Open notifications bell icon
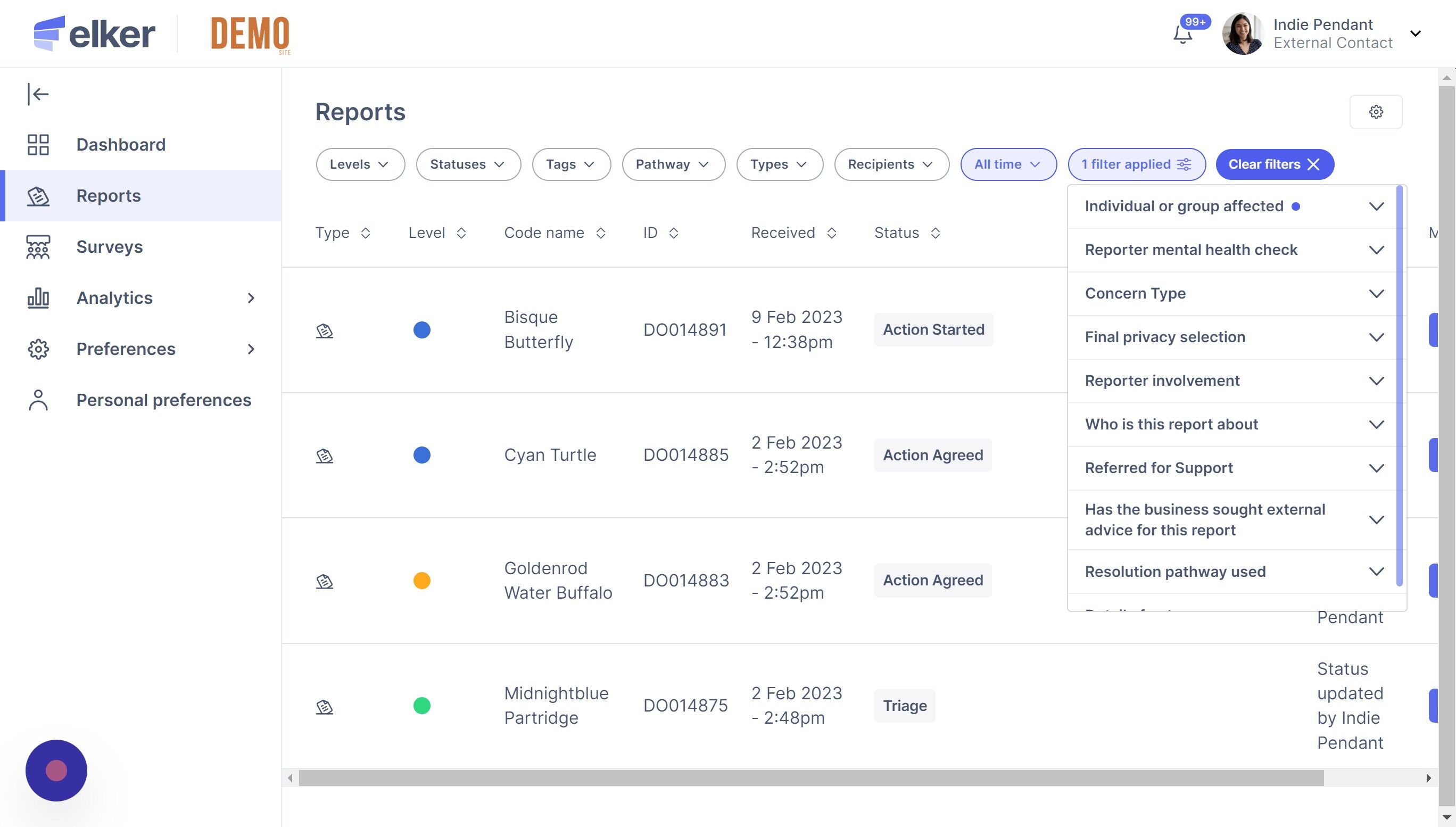The height and width of the screenshot is (827, 1456). pyautogui.click(x=1183, y=35)
